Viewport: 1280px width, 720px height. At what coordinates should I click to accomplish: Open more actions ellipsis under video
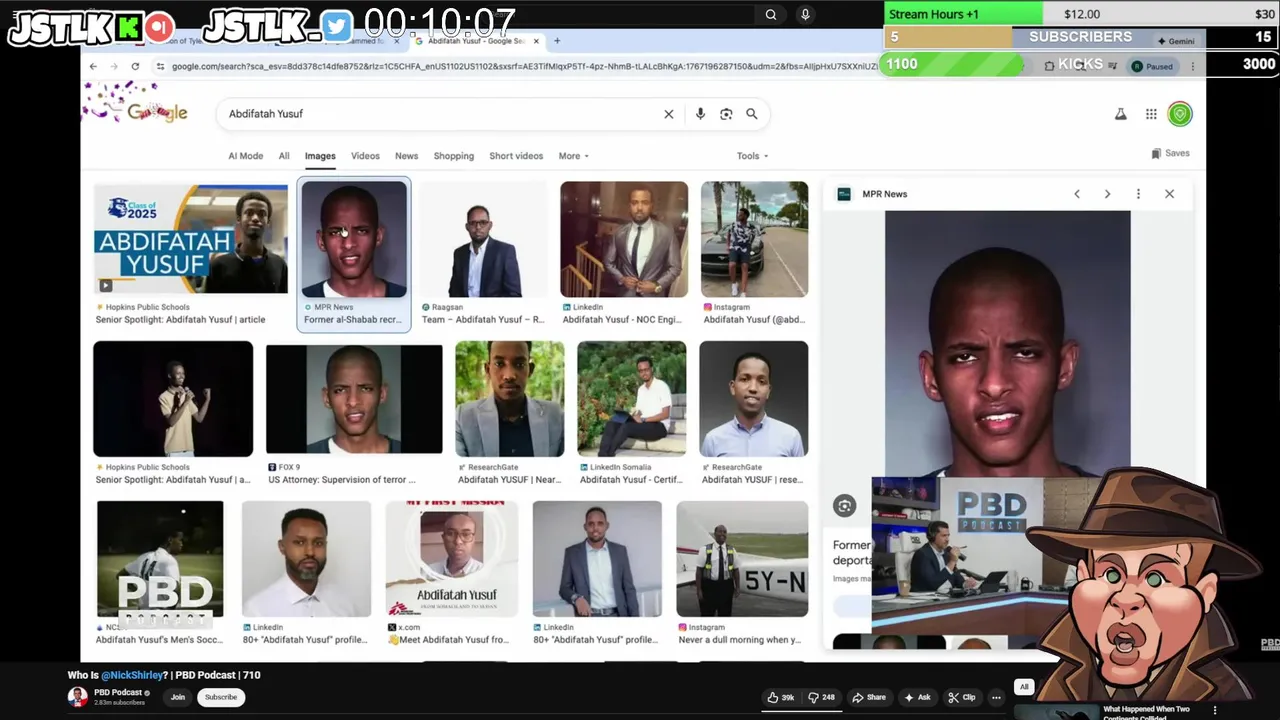[x=996, y=697]
